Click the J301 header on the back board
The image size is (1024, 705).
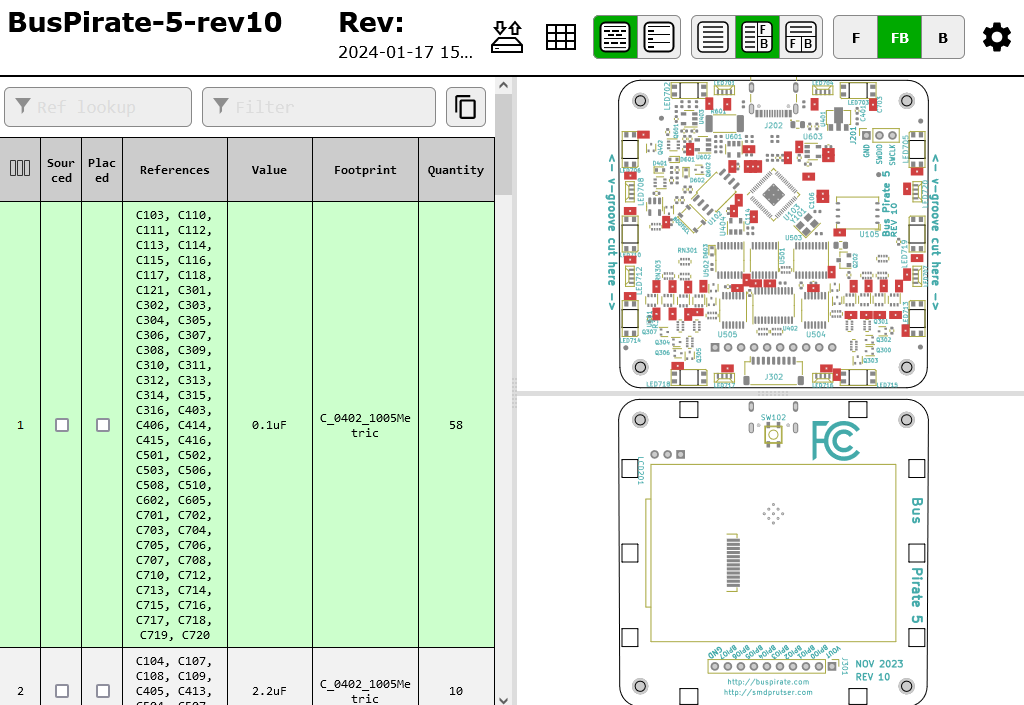tap(773, 666)
